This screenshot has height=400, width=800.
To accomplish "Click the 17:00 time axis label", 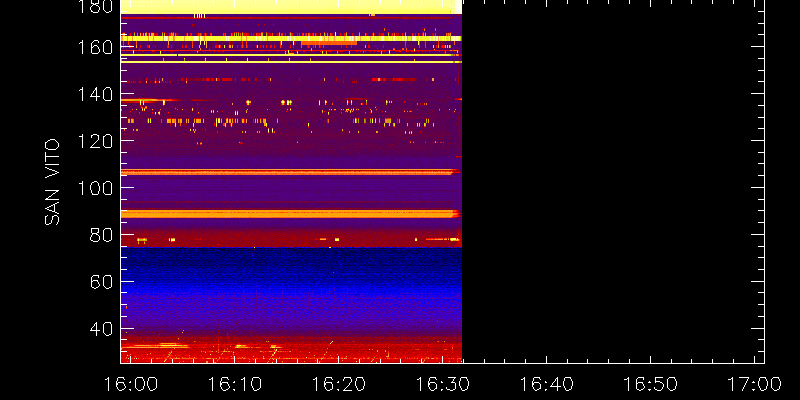I will point(756,384).
